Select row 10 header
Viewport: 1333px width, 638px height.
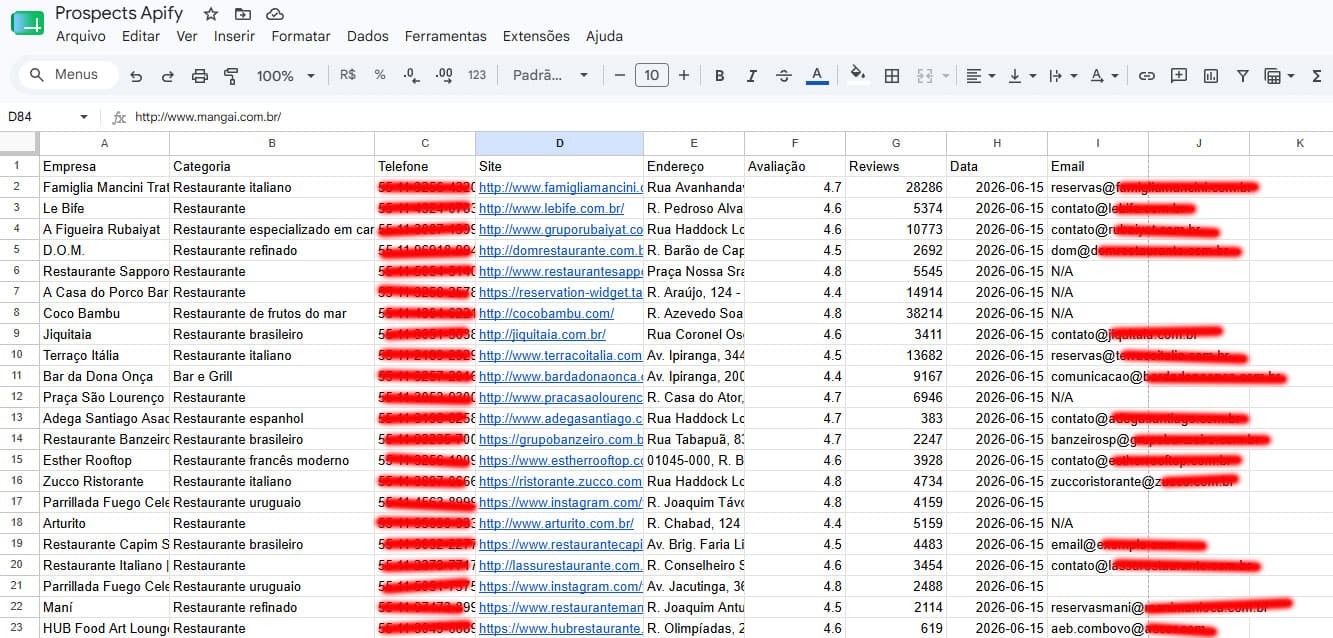pos(17,355)
